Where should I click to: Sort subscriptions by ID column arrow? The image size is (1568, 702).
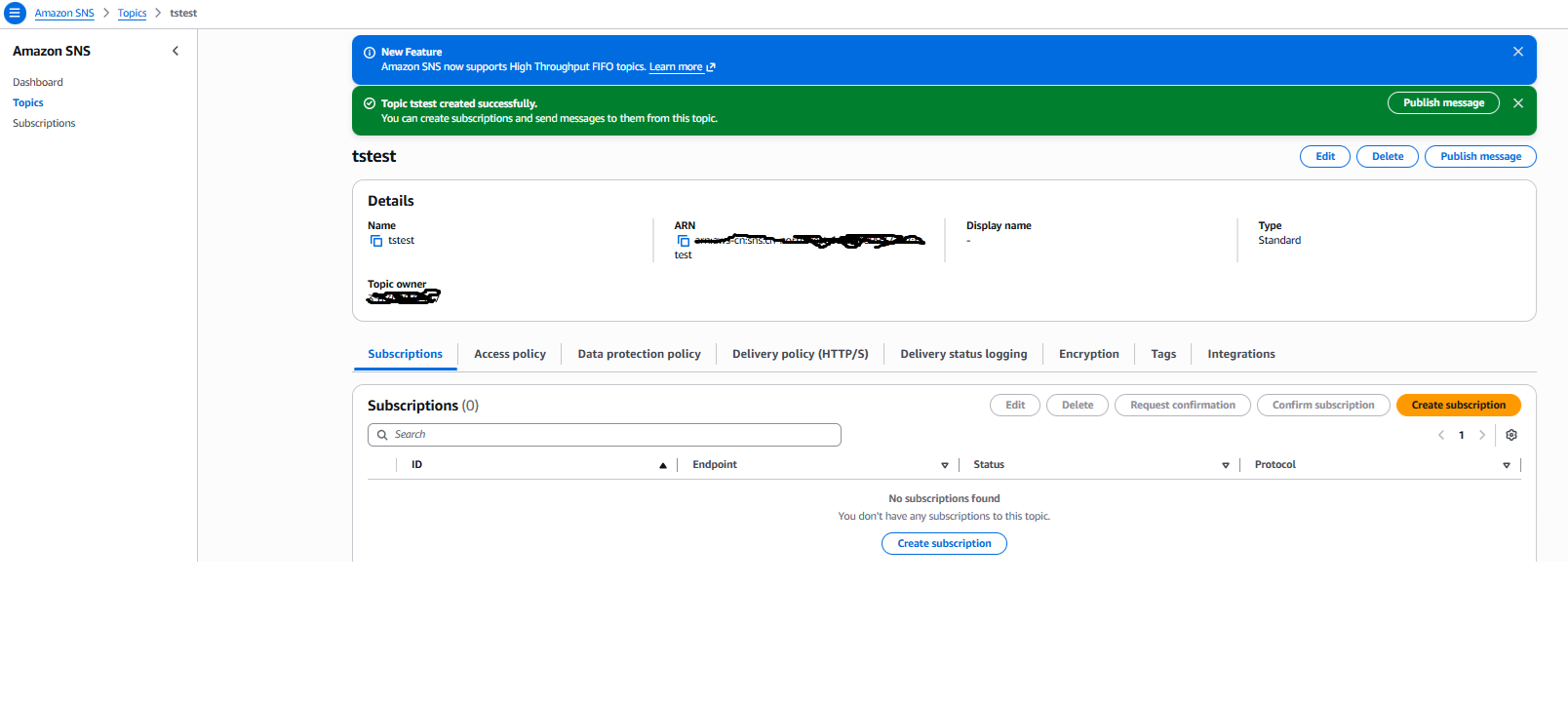663,465
